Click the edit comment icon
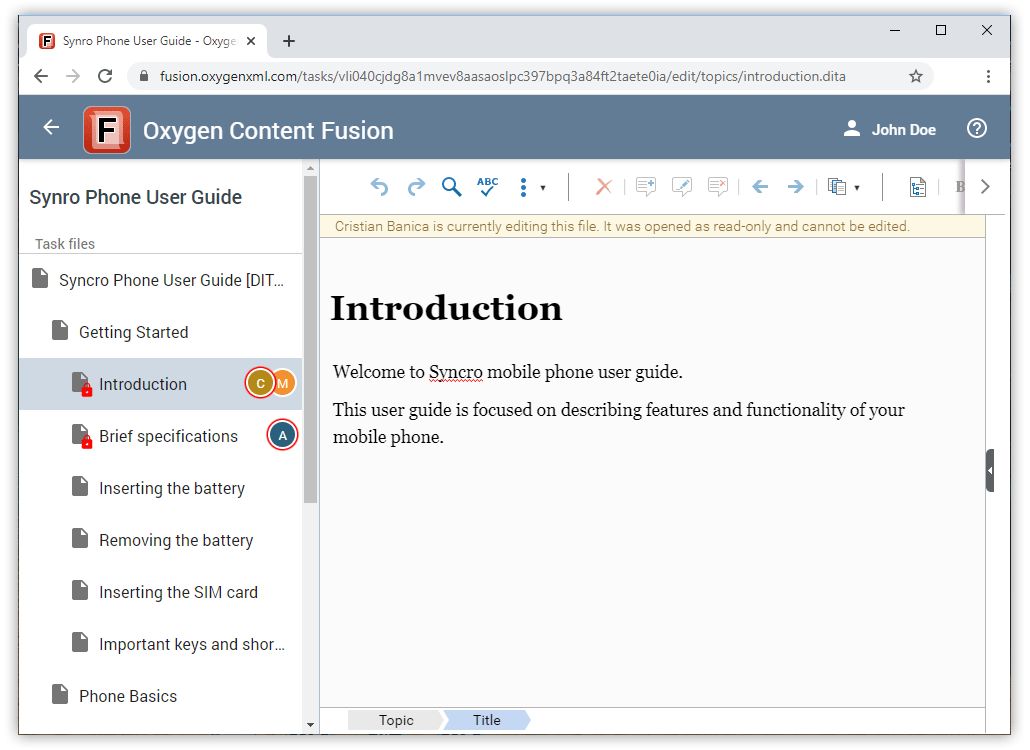 pyautogui.click(x=682, y=187)
